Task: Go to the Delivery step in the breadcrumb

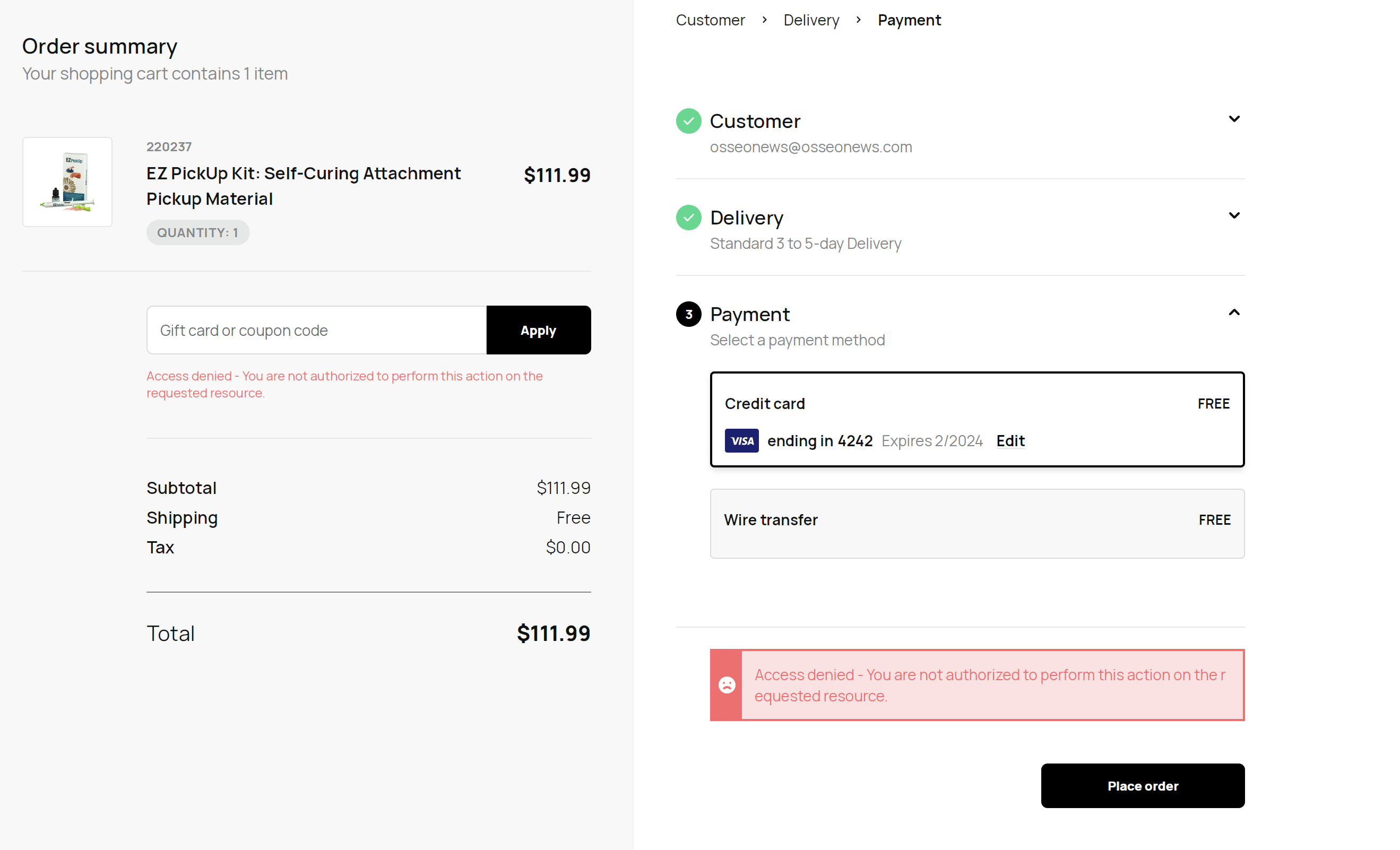Action: point(811,19)
